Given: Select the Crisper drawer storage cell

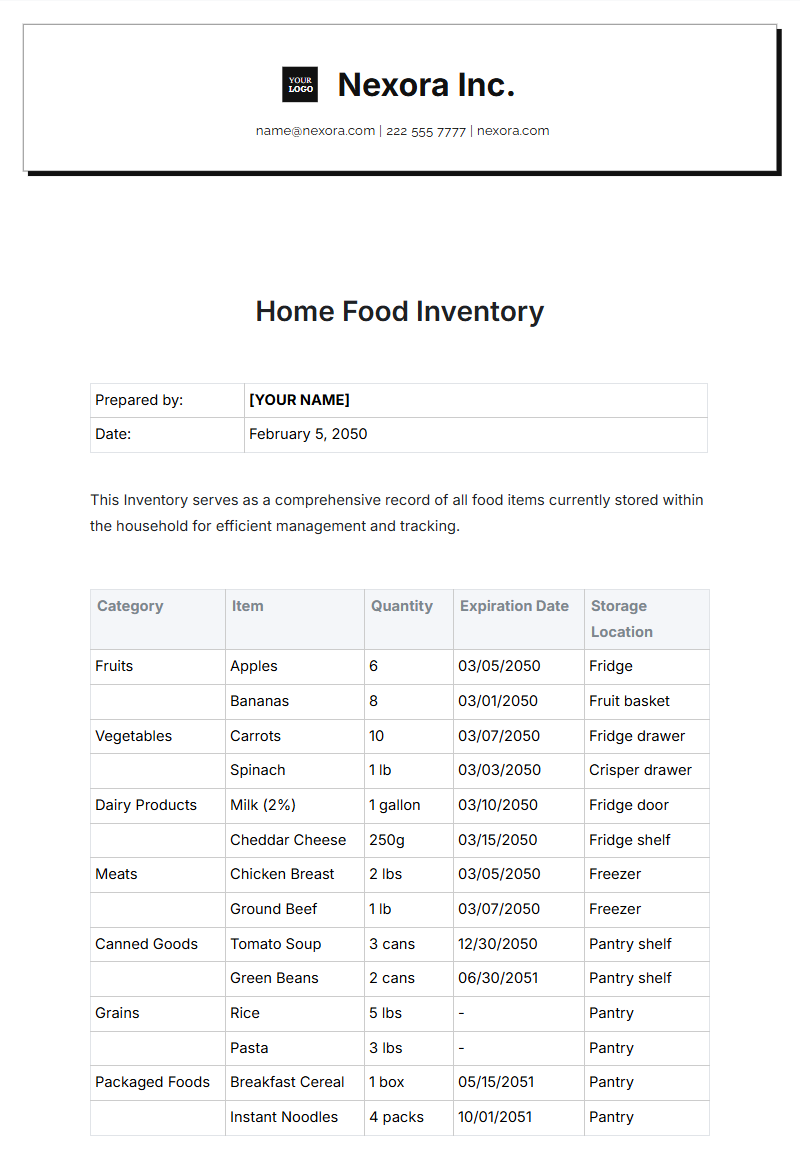Looking at the screenshot, I should click(640, 770).
